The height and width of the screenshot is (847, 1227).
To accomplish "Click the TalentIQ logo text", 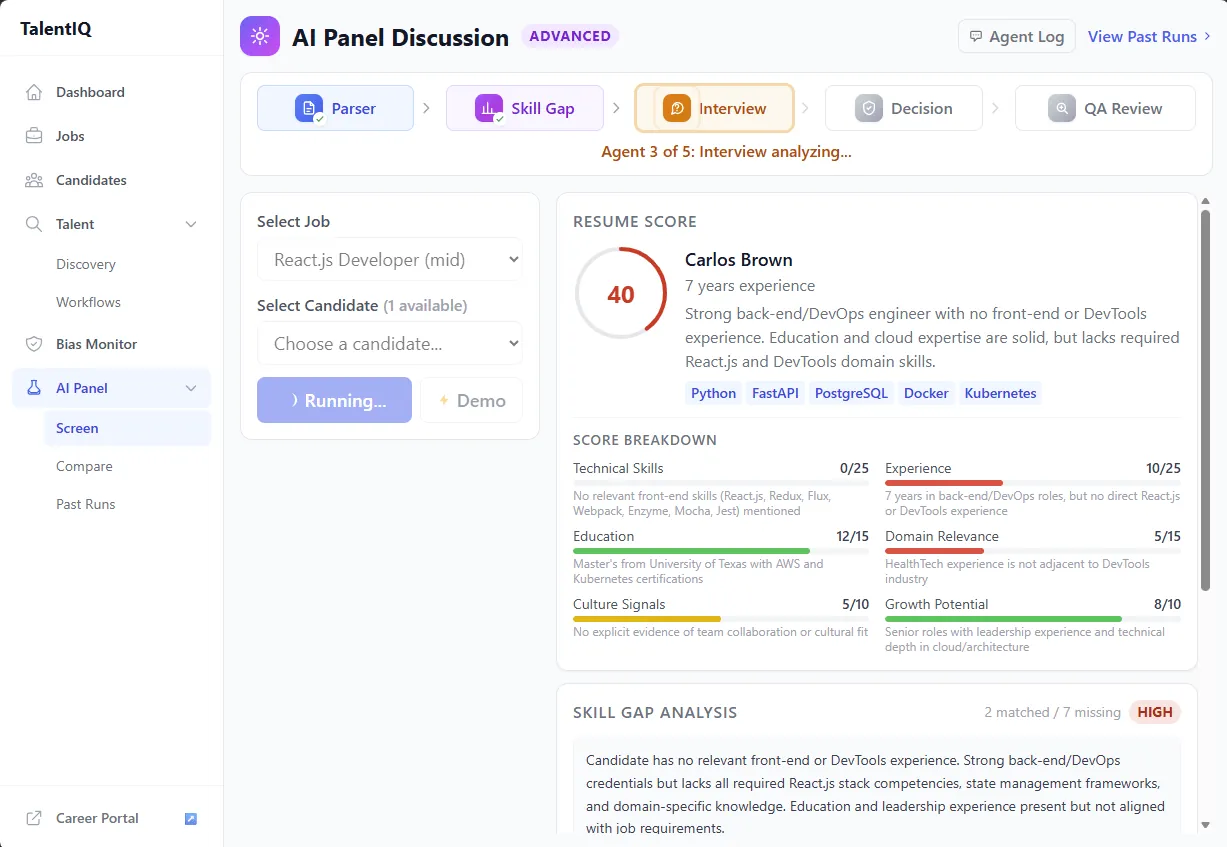I will [56, 29].
